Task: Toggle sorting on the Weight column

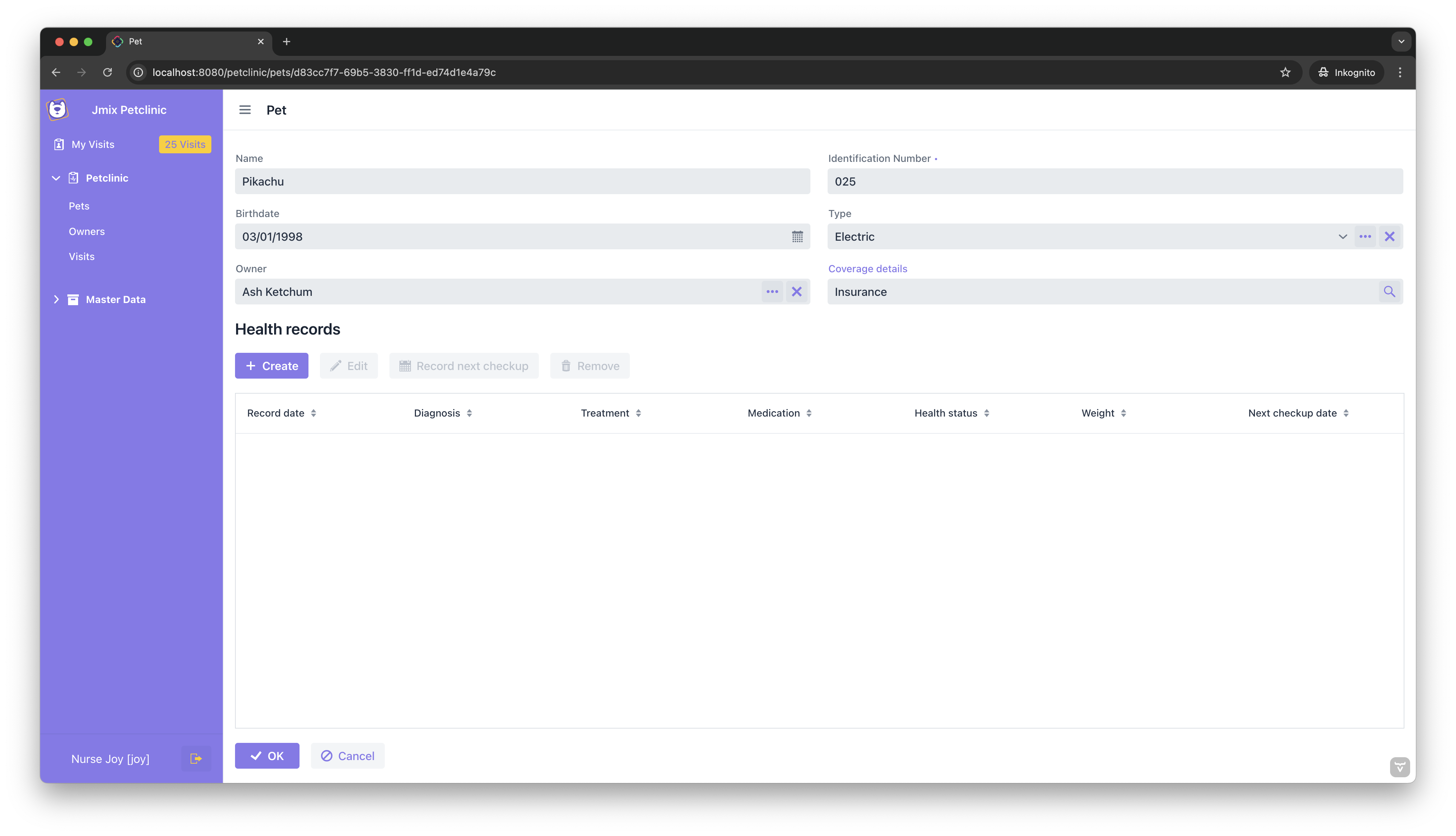Action: point(1123,413)
